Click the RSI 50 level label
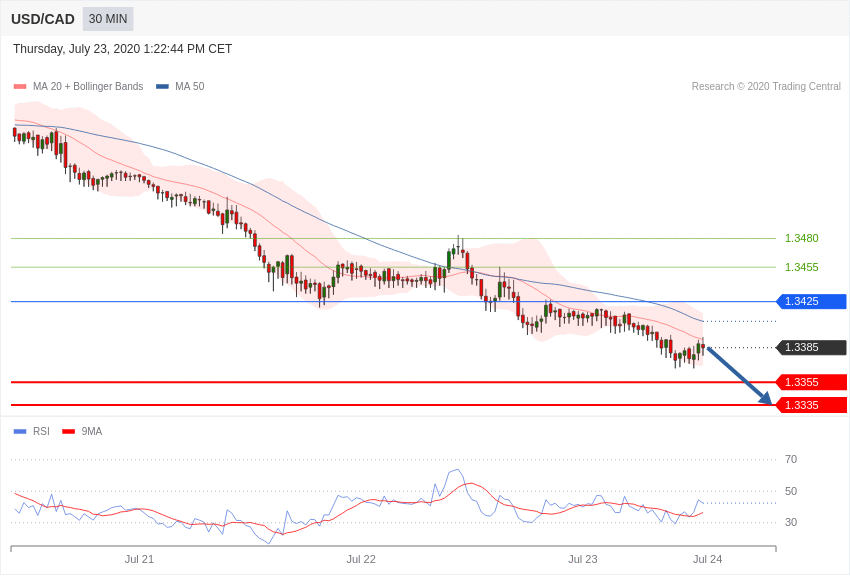The height and width of the screenshot is (576, 850). point(791,491)
